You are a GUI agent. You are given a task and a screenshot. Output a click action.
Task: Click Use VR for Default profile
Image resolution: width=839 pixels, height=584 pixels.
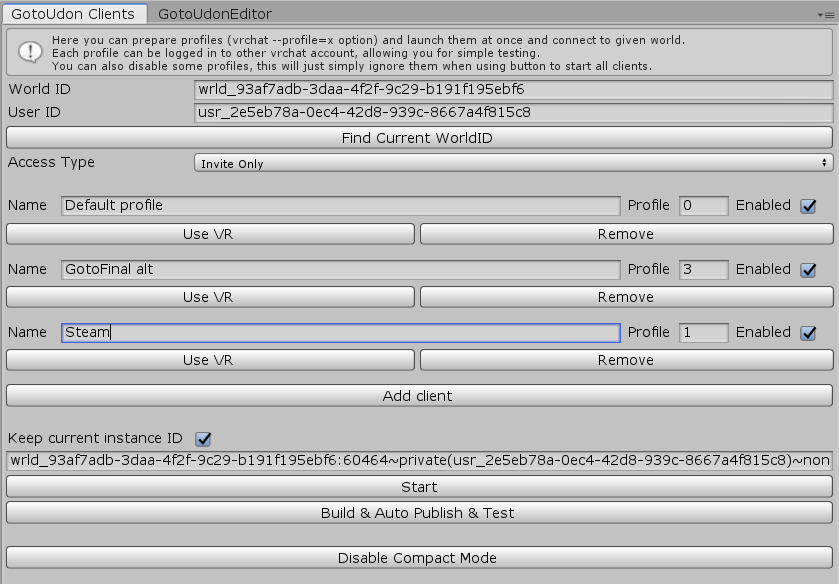pos(210,234)
